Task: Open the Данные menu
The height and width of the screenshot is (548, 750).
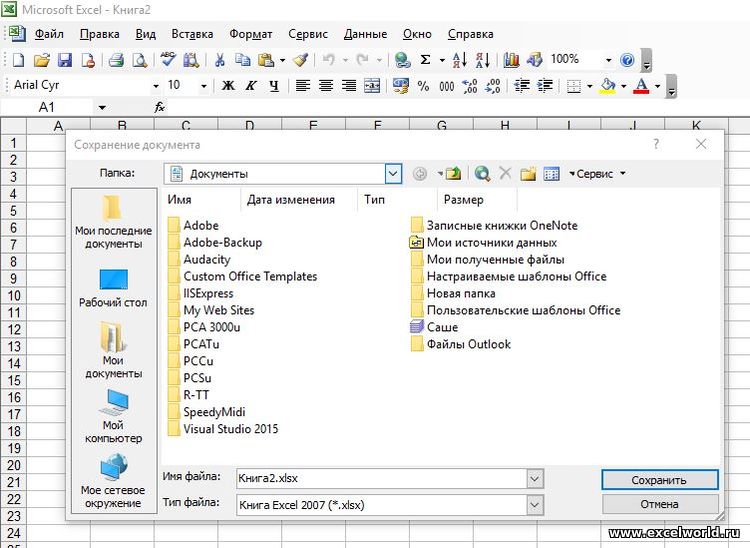Action: point(365,34)
